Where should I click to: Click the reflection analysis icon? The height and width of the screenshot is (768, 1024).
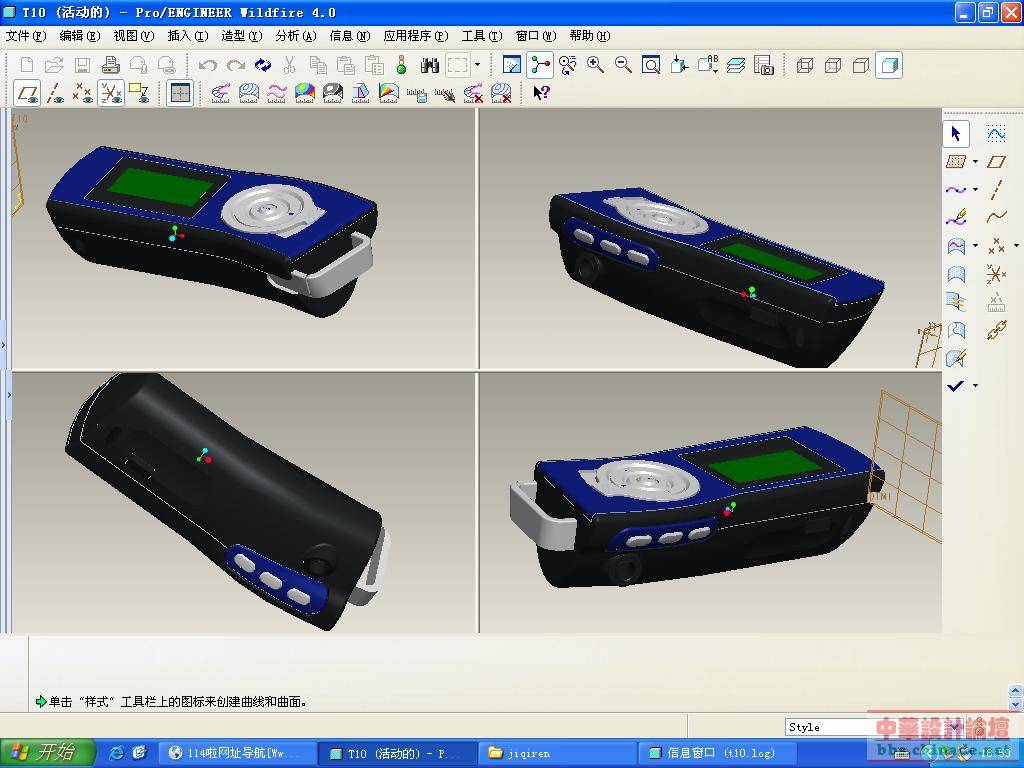point(332,93)
